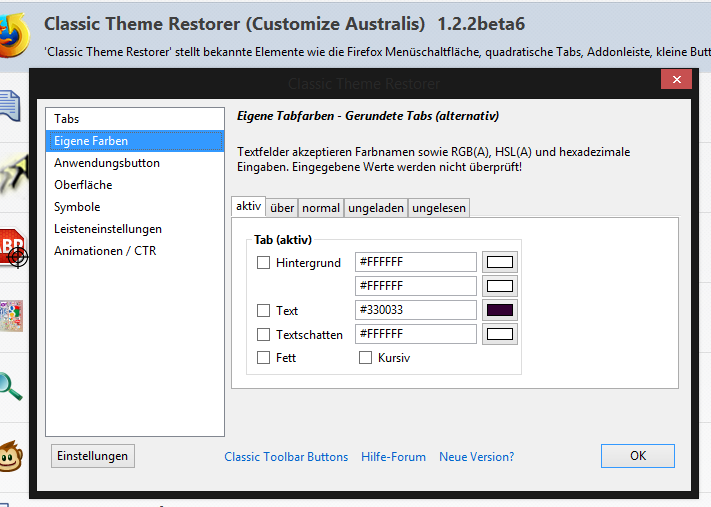This screenshot has height=507, width=711.
Task: Tick the Text color checkbox
Action: [x=264, y=311]
